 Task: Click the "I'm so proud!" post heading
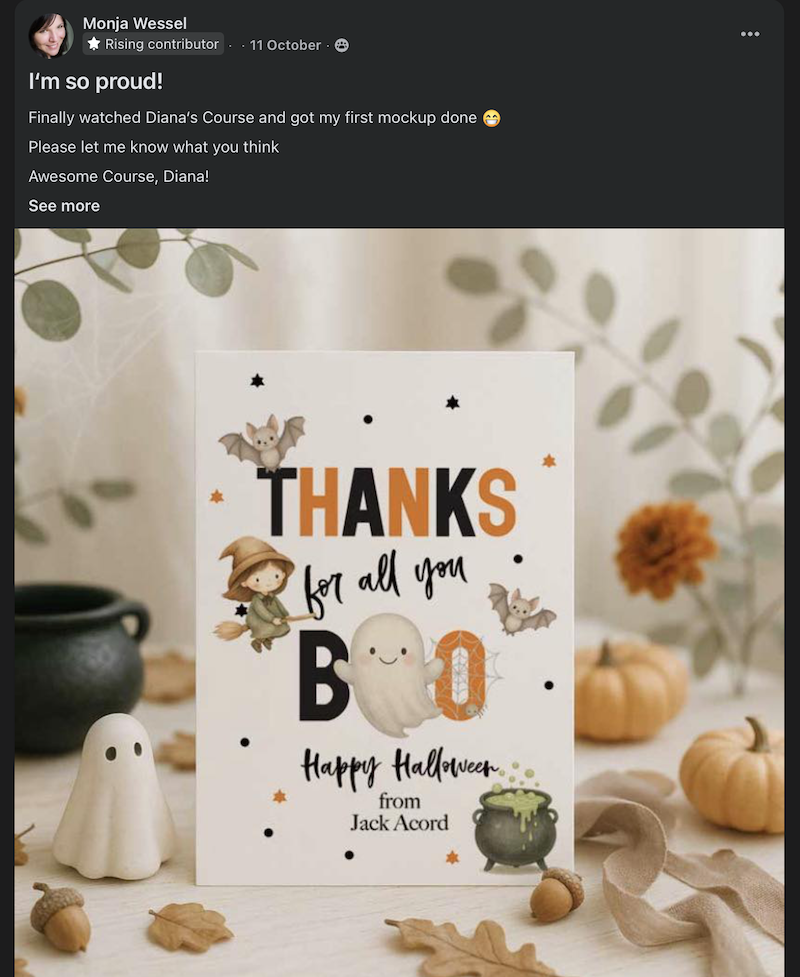(95, 82)
